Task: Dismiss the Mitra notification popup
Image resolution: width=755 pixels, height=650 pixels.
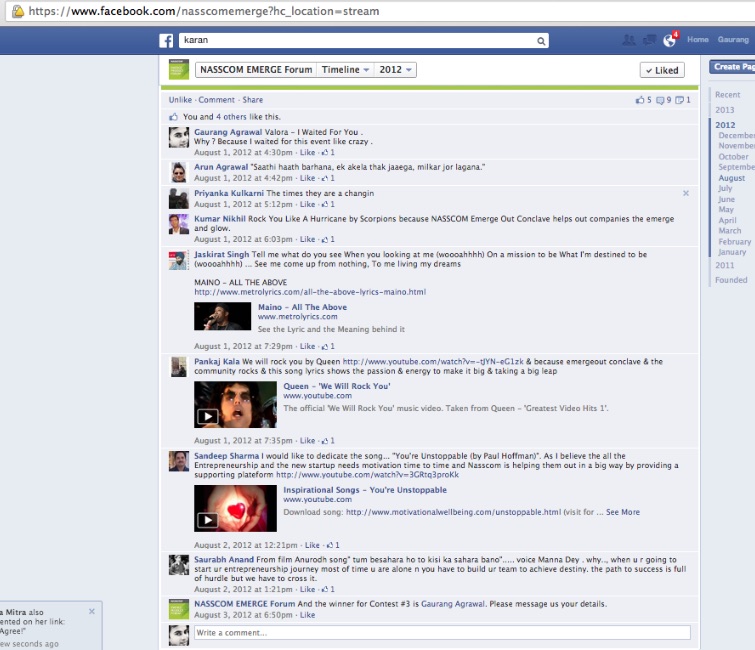Action: pyautogui.click(x=91, y=611)
